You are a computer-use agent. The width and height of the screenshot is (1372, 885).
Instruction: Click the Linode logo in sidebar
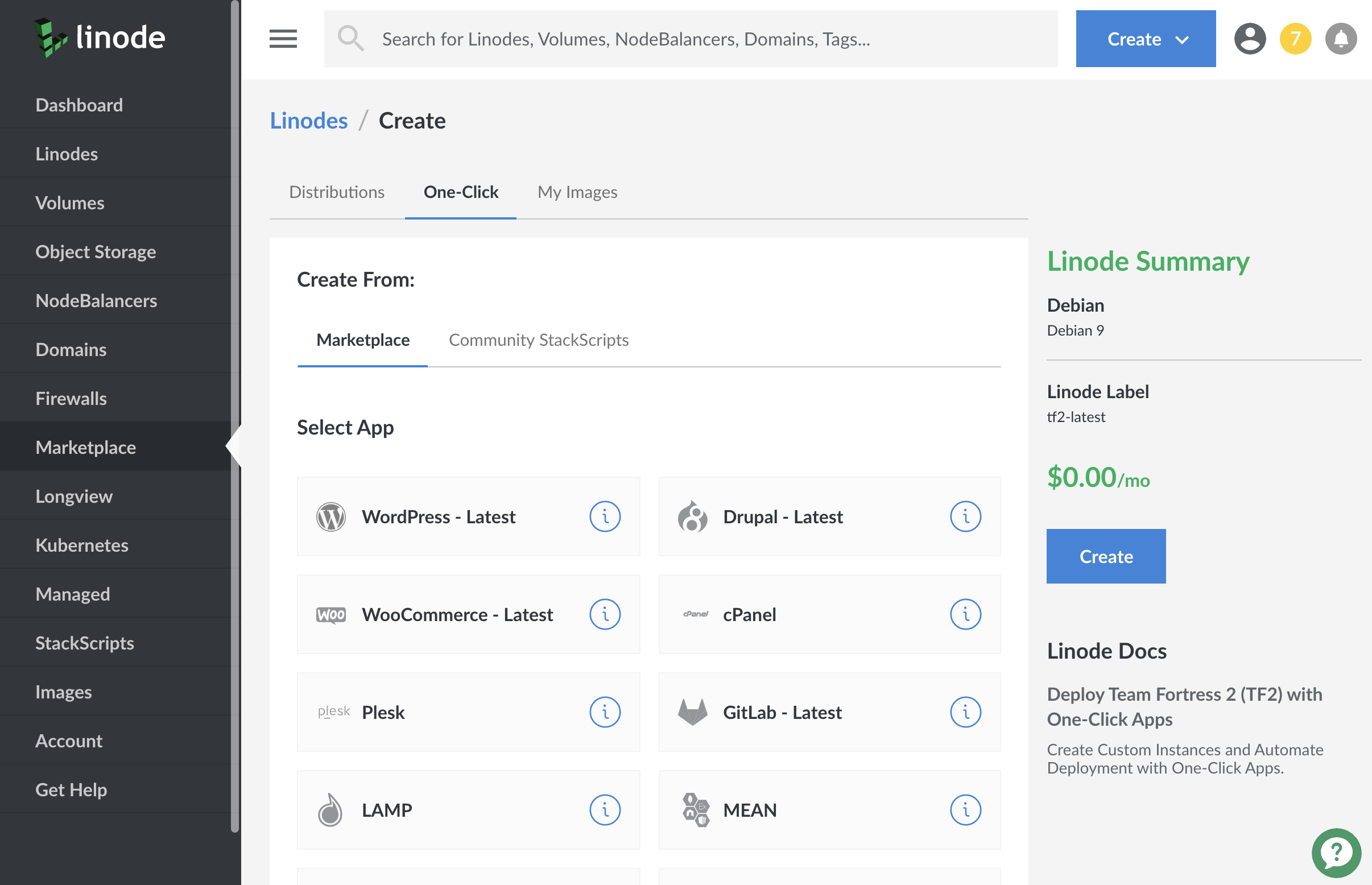coord(100,38)
